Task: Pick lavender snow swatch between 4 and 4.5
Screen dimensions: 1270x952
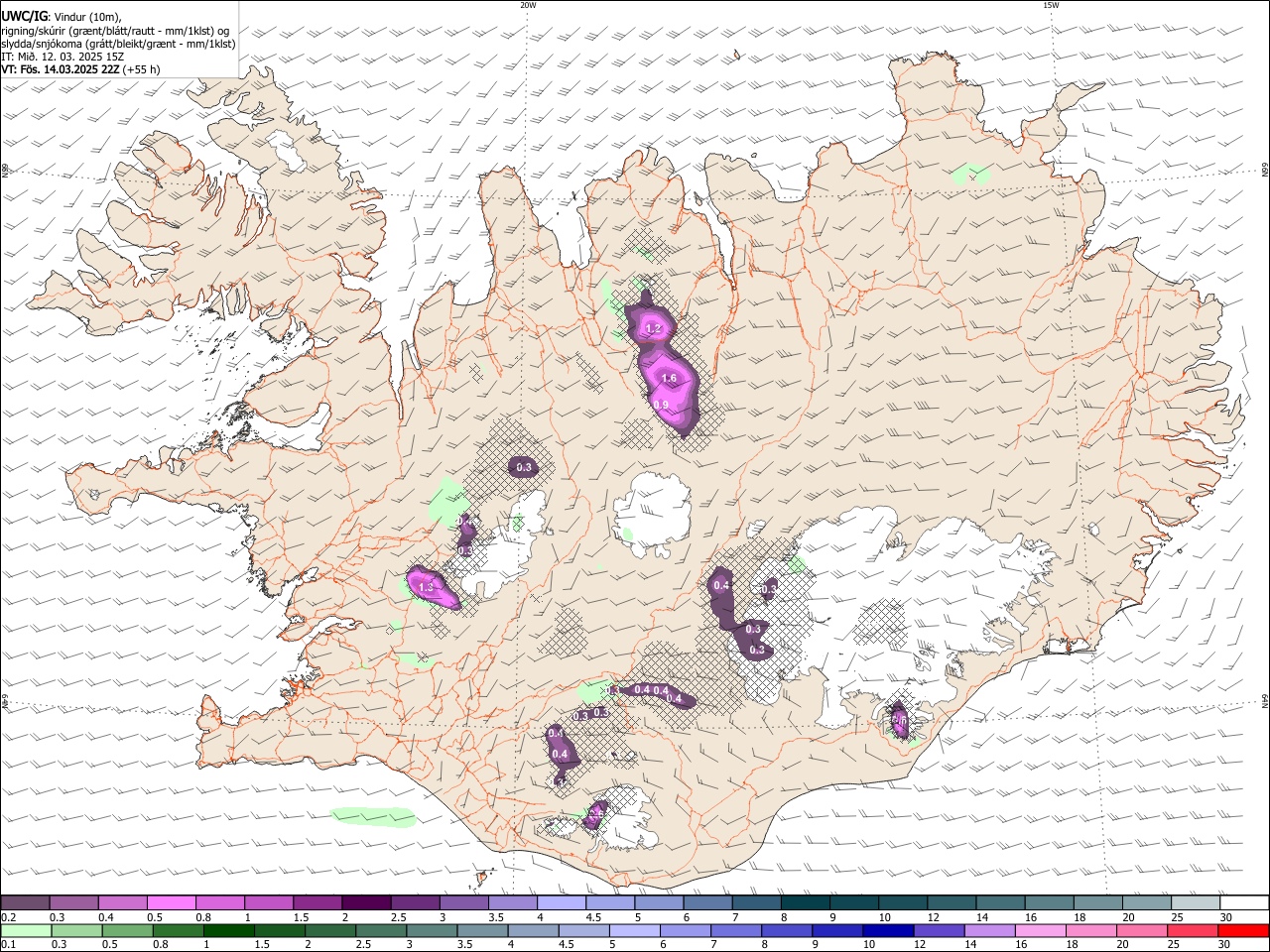Action: point(561,902)
